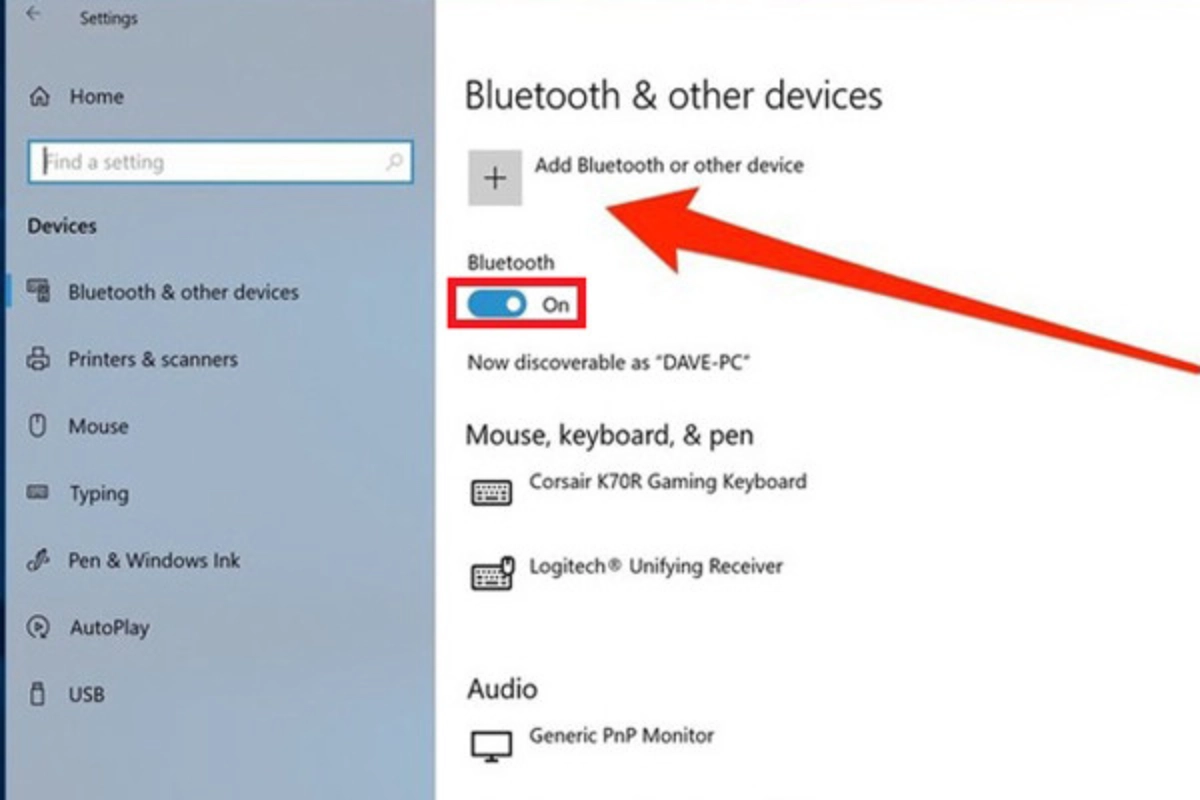Open the Devices sidebar section
This screenshot has width=1200, height=800.
tap(61, 226)
